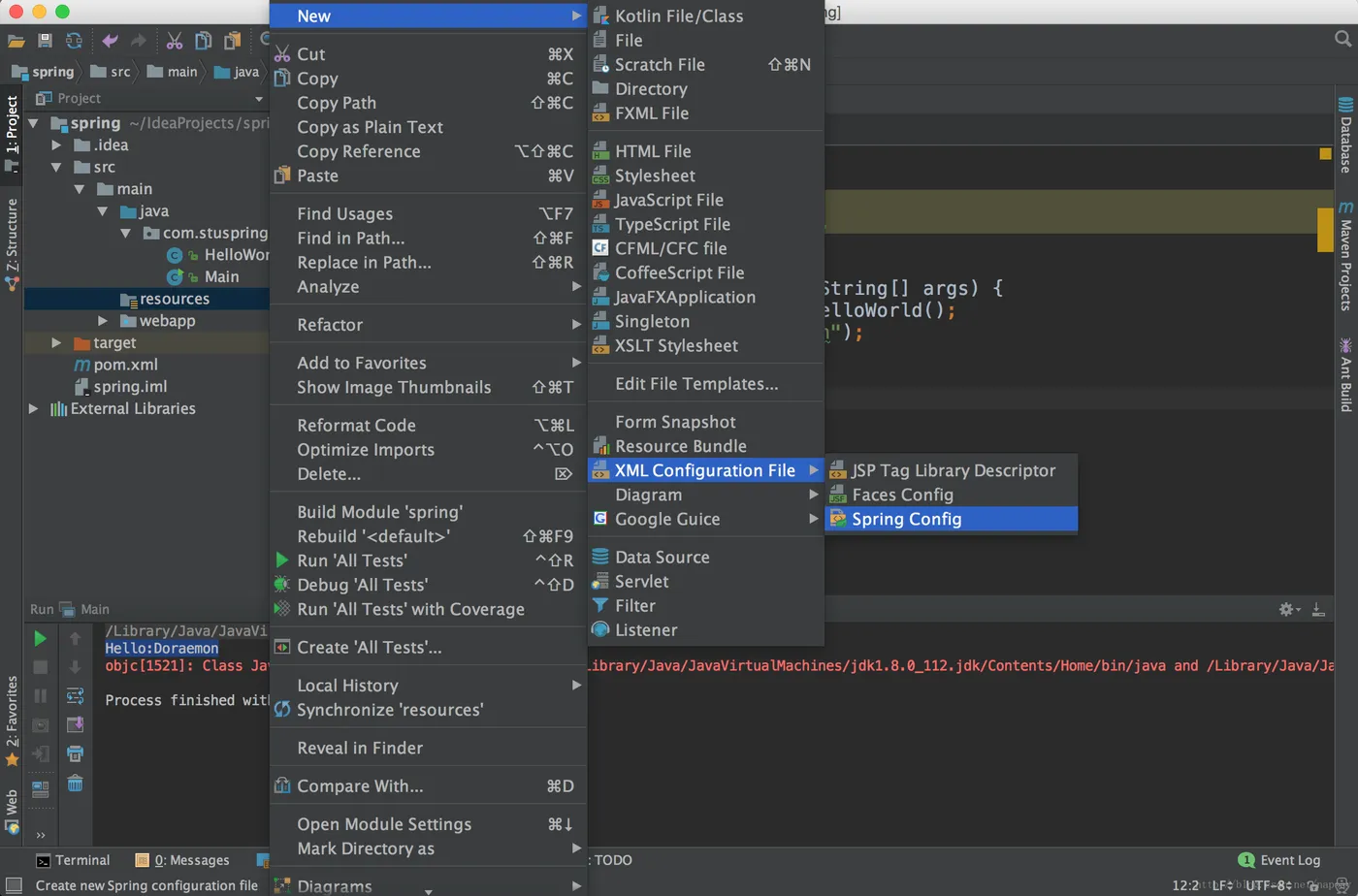
Task: Open the Ant Build side tool window
Action: tap(1345, 374)
